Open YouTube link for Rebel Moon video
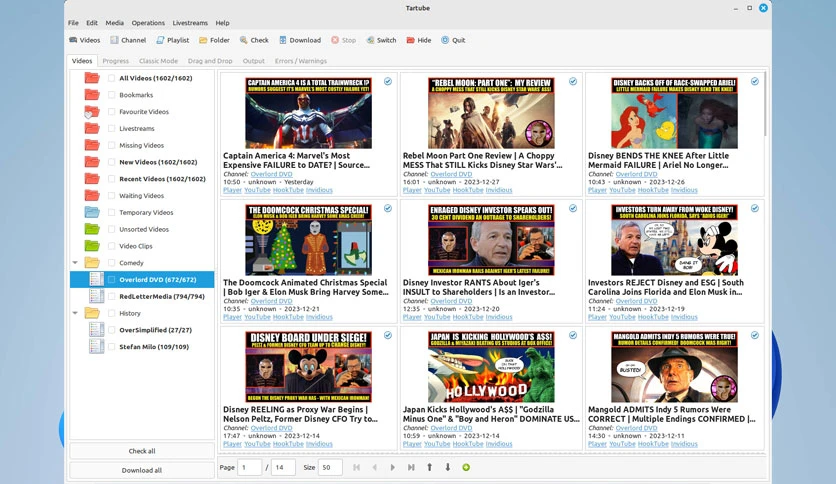 437,190
